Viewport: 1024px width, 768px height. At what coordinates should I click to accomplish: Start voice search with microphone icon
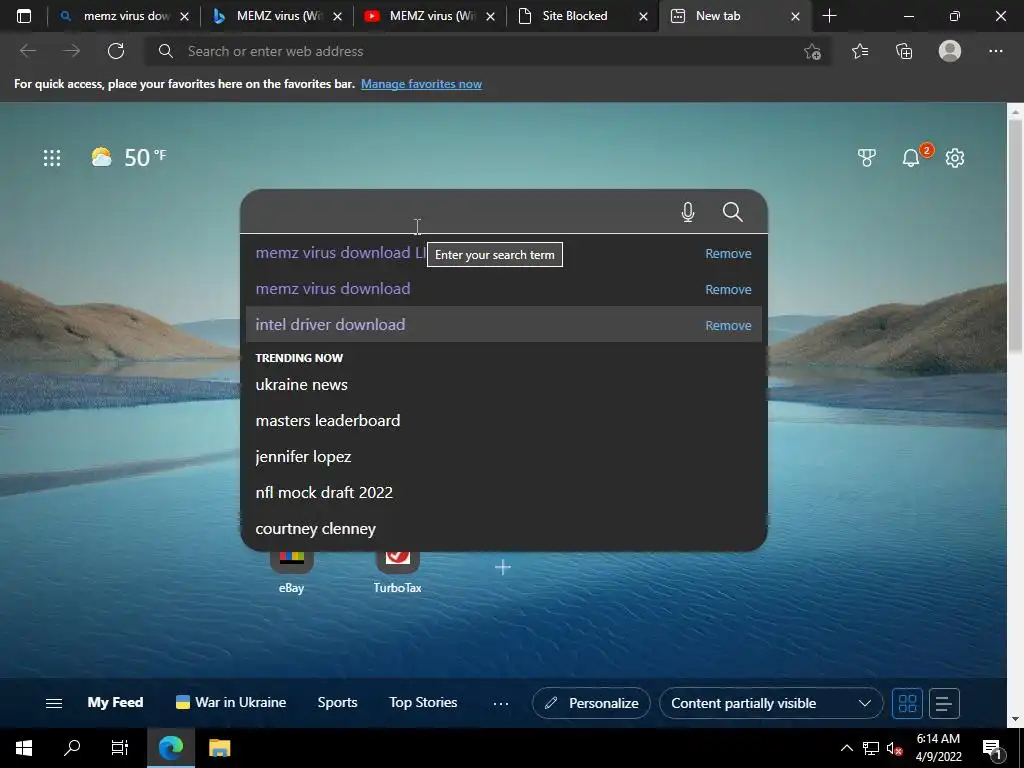(688, 212)
